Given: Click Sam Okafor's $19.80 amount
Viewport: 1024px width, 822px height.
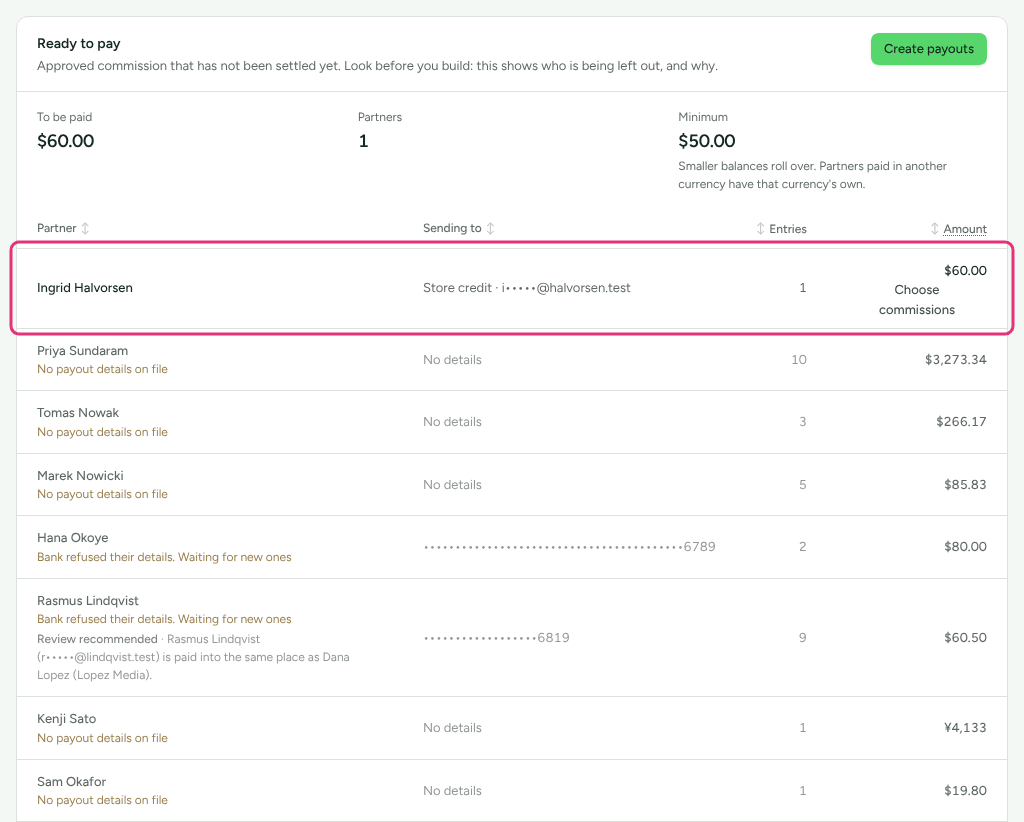Looking at the screenshot, I should (x=965, y=791).
